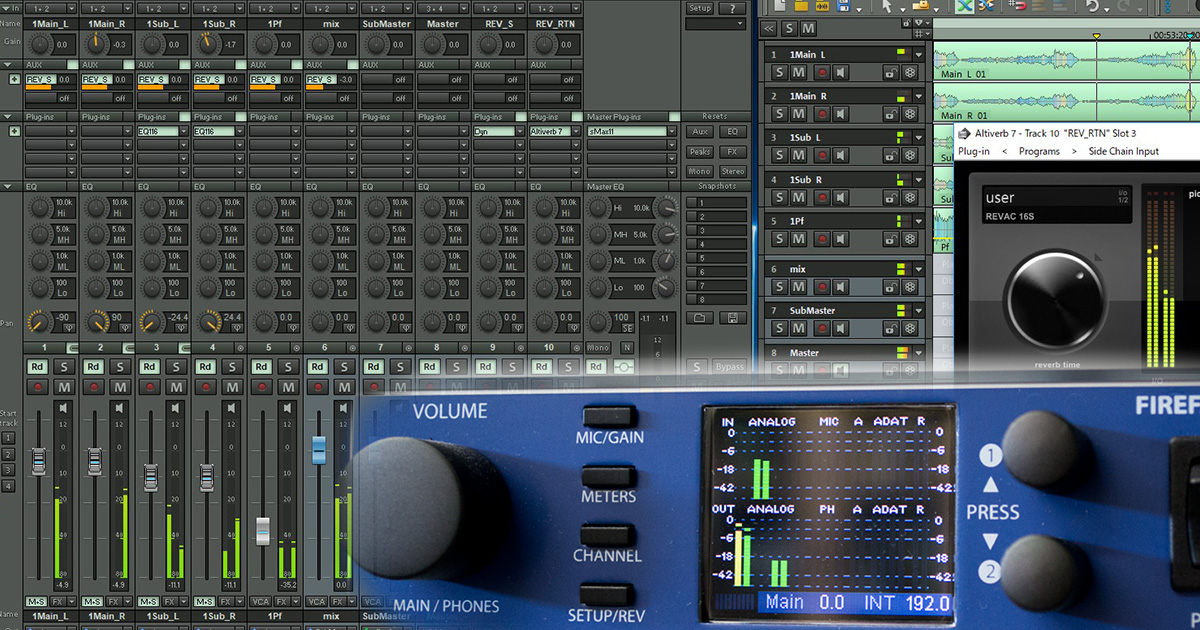This screenshot has height=630, width=1200.
Task: Solo the mix track in track list
Action: pyautogui.click(x=781, y=287)
